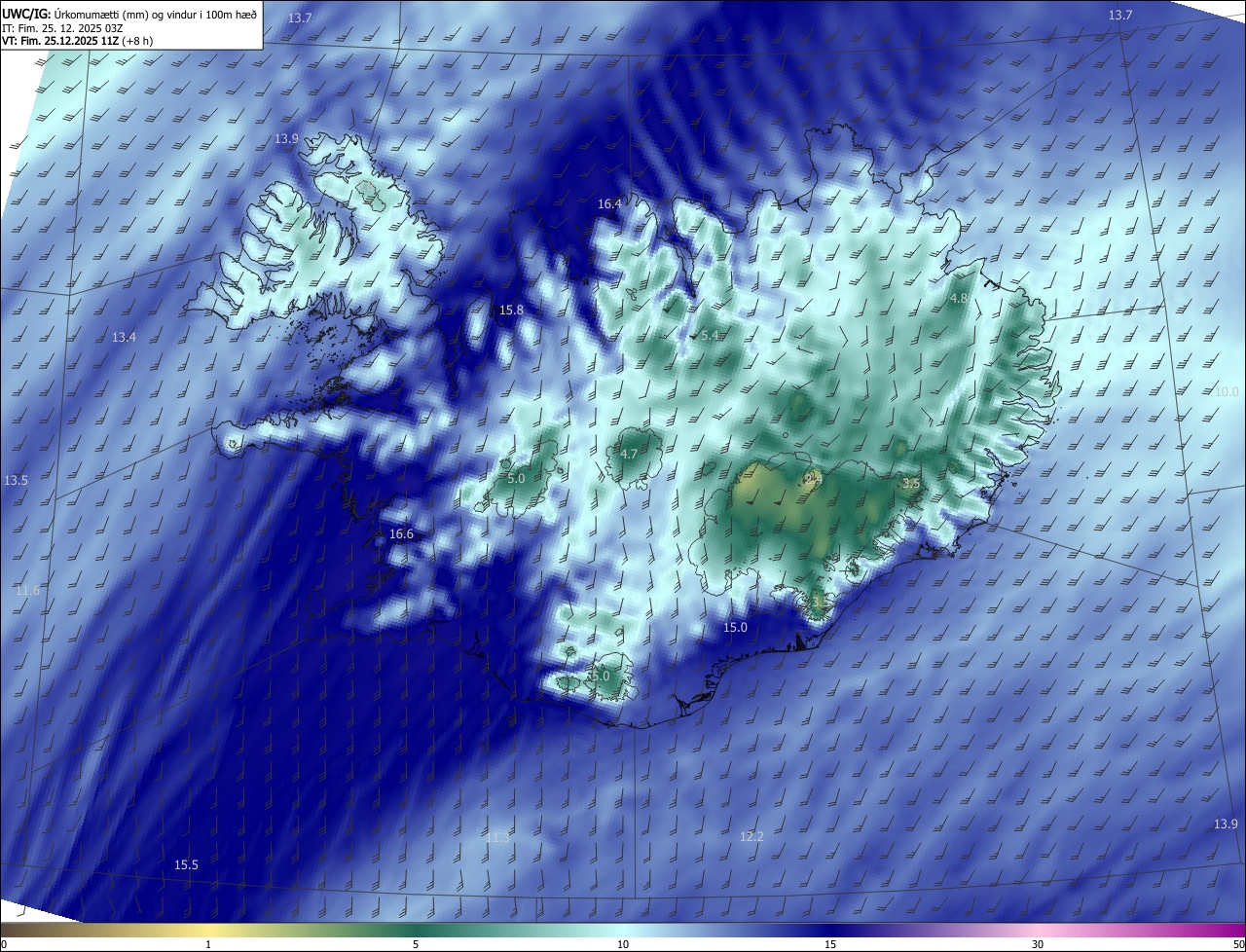Click the 12.2 value in the southern ocean
The image size is (1246, 952).
click(x=751, y=837)
